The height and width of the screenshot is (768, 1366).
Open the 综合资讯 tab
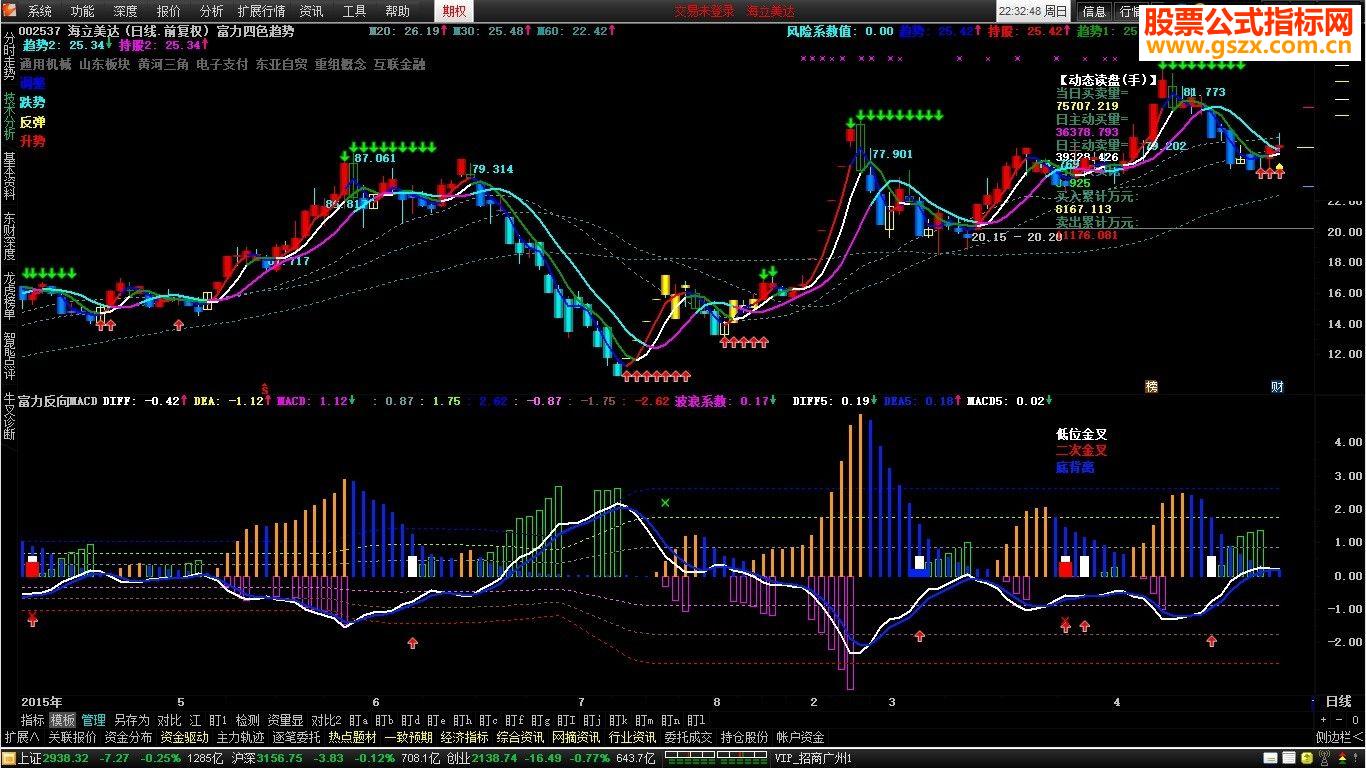click(x=520, y=737)
